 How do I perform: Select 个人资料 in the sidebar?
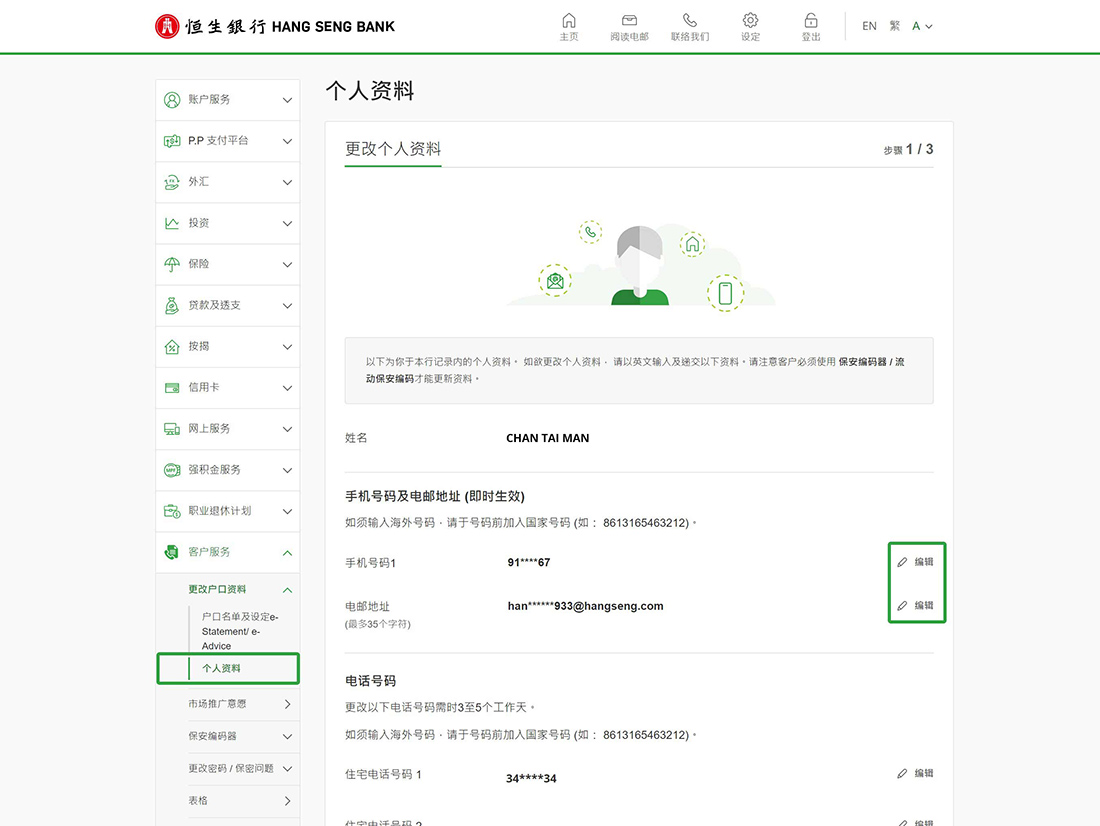221,668
